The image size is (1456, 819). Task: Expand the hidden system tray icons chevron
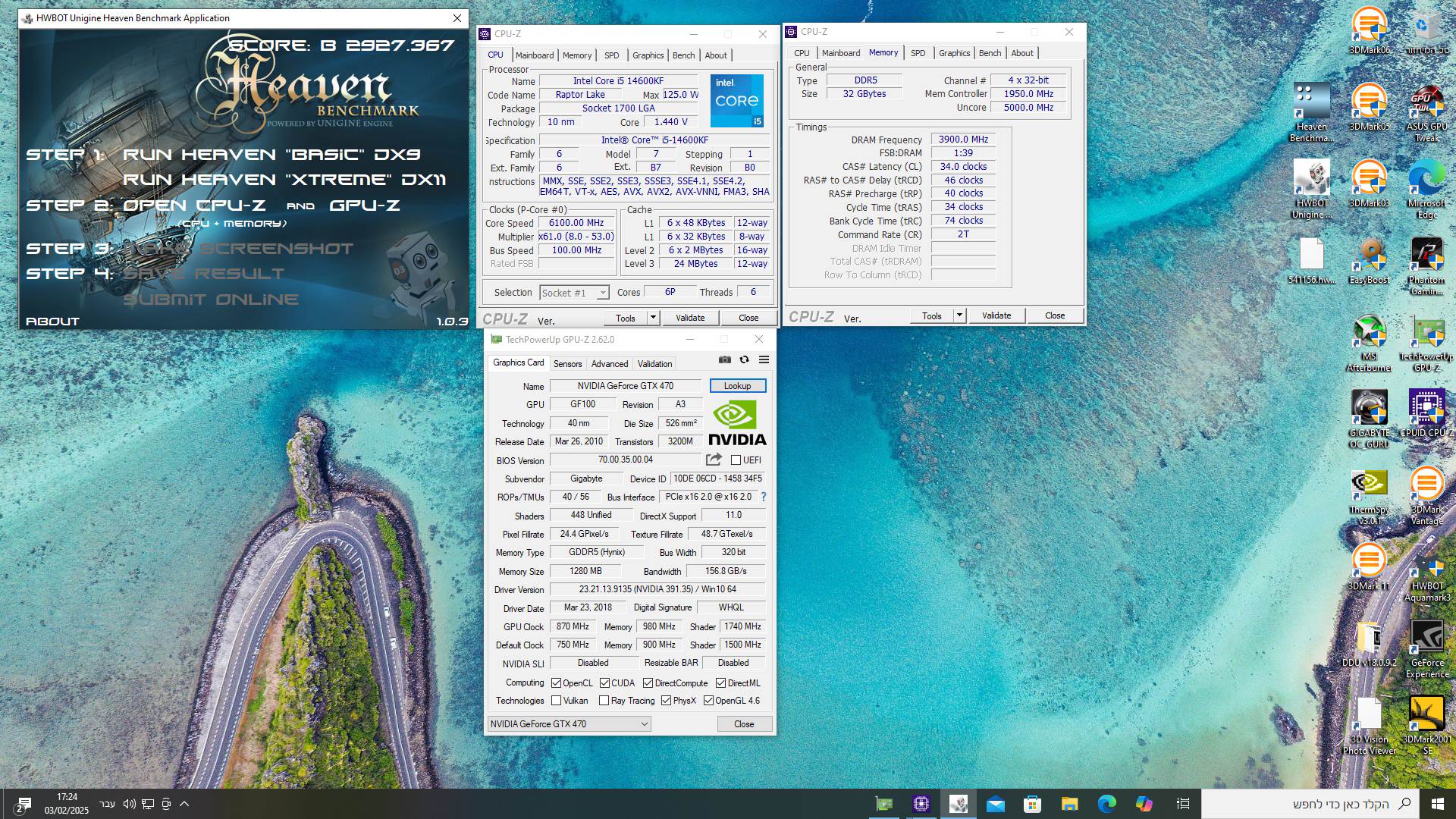pyautogui.click(x=184, y=804)
